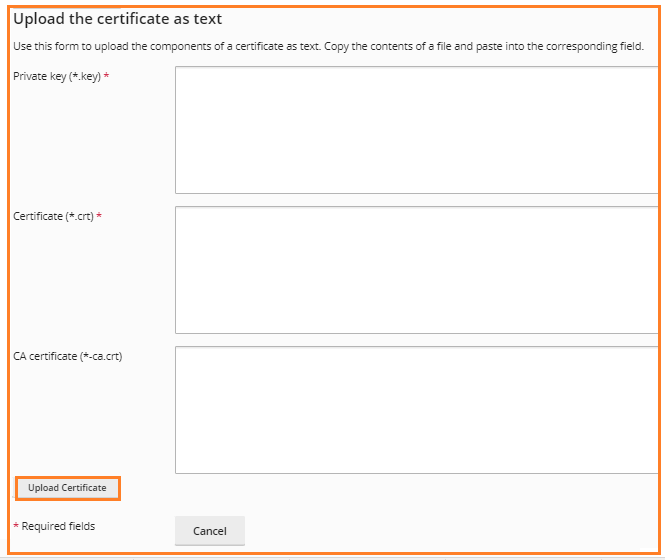Click the 'Use this form to upload' sentence

click(x=167, y=46)
